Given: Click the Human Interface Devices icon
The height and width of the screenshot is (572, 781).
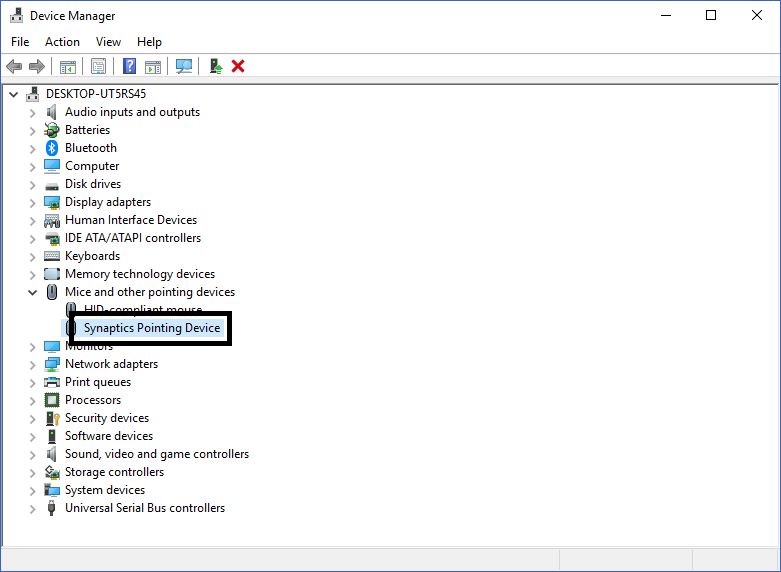Looking at the screenshot, I should [52, 220].
